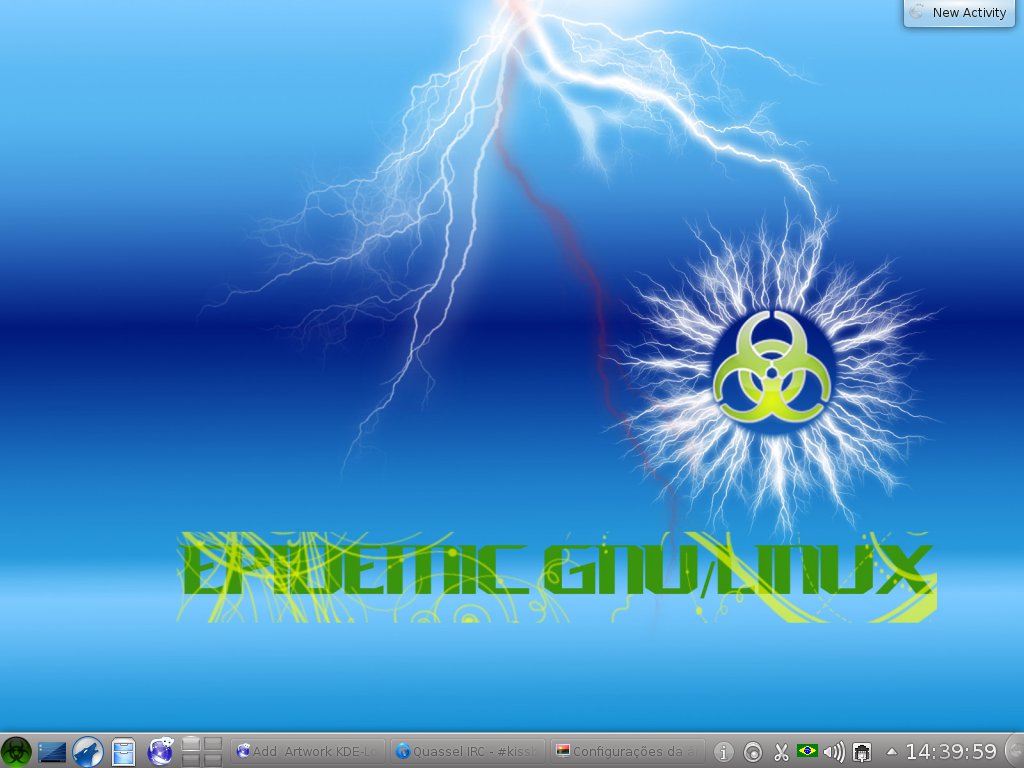Screen dimensions: 1024x768
Task: Launch Konqueror globe icon in panel
Action: [x=159, y=752]
